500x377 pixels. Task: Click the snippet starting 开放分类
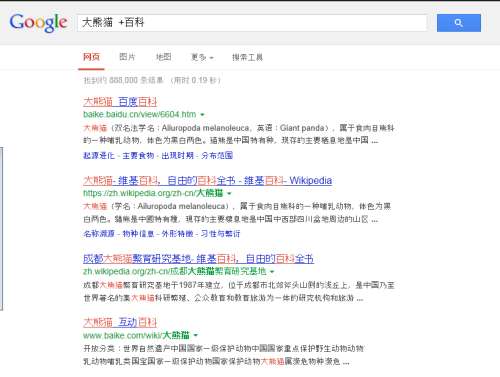(x=223, y=355)
